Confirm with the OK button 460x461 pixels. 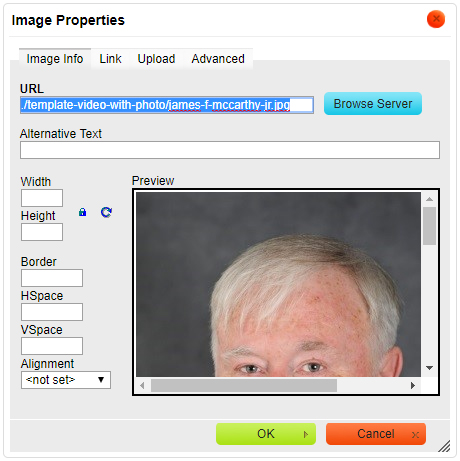pyautogui.click(x=266, y=434)
